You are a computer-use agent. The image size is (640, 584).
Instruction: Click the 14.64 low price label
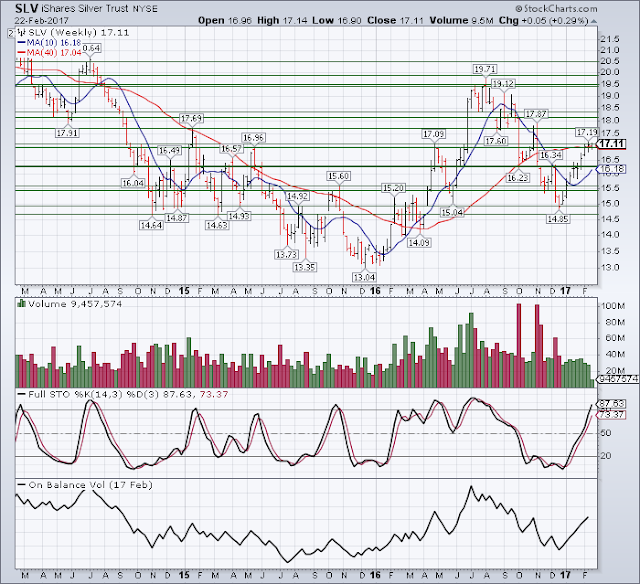[151, 225]
